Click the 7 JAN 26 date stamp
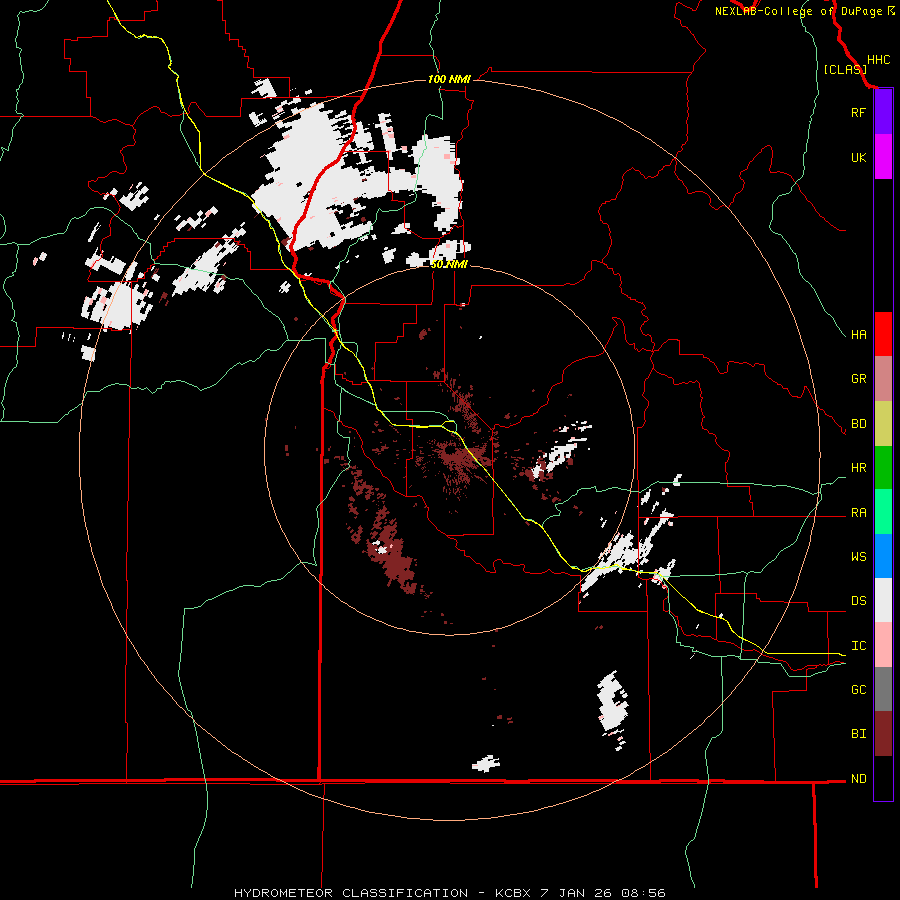900x900 pixels. (578, 893)
